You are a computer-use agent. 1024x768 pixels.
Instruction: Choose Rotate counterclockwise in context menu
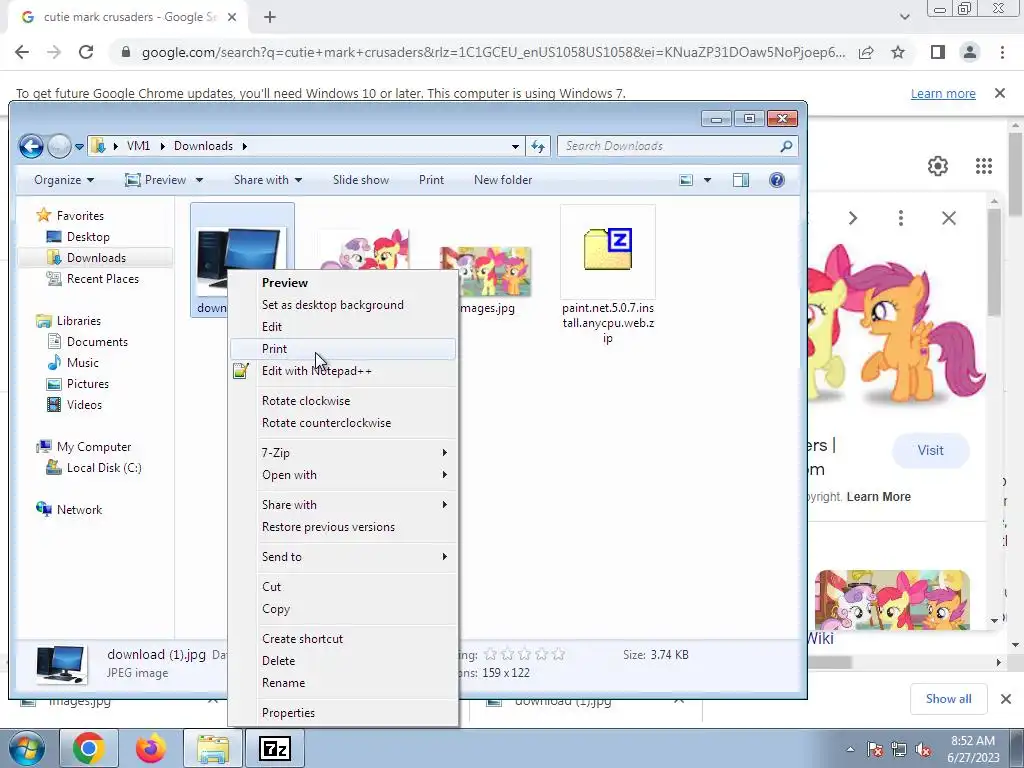(x=344, y=423)
